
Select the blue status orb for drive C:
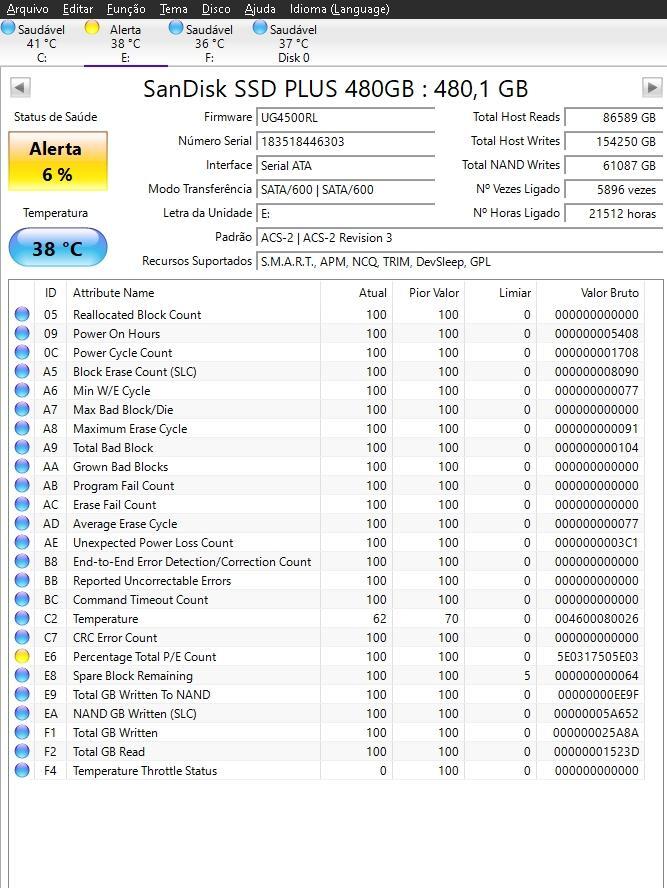8,28
